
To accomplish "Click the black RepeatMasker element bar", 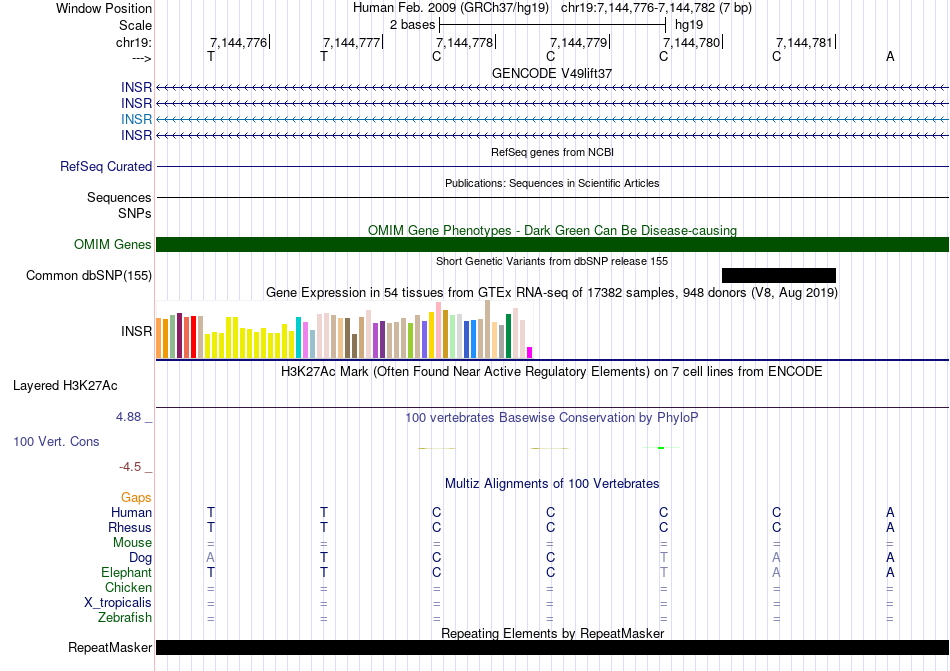I will 552,648.
